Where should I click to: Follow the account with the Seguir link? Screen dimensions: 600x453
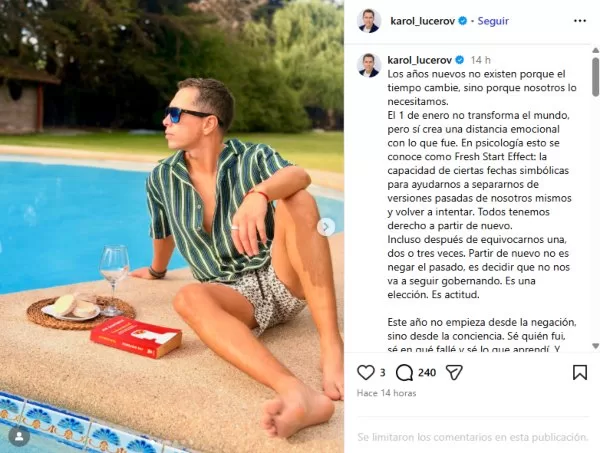click(x=493, y=21)
